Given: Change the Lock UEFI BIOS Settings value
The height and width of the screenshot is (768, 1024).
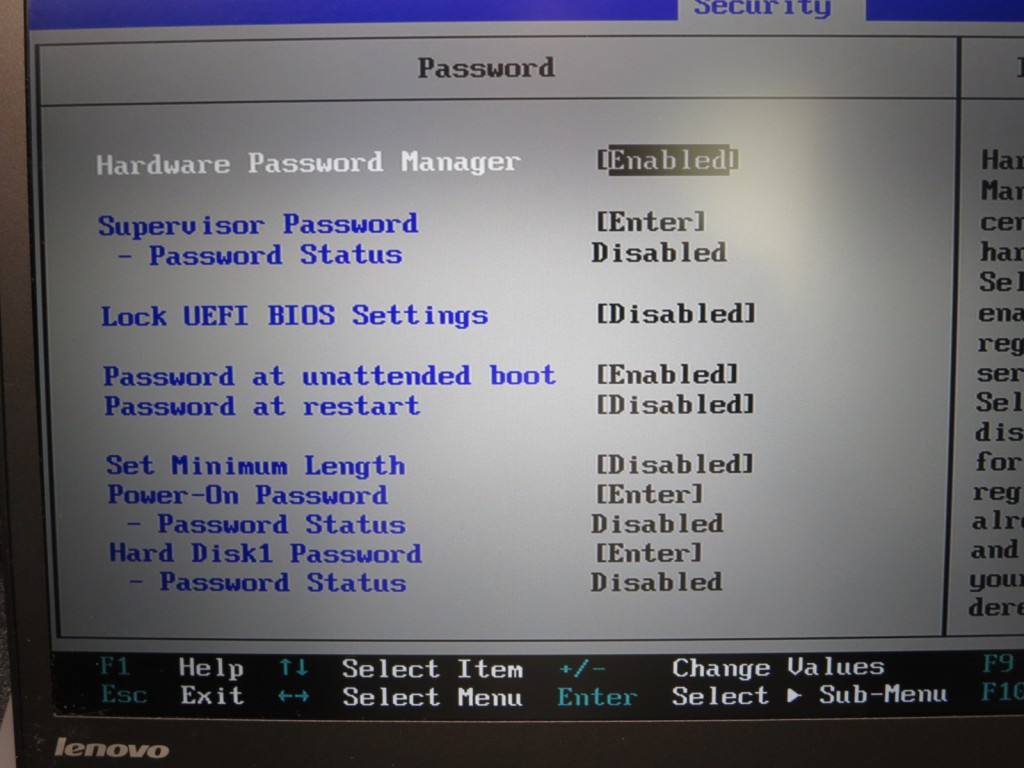Looking at the screenshot, I should pos(675,313).
